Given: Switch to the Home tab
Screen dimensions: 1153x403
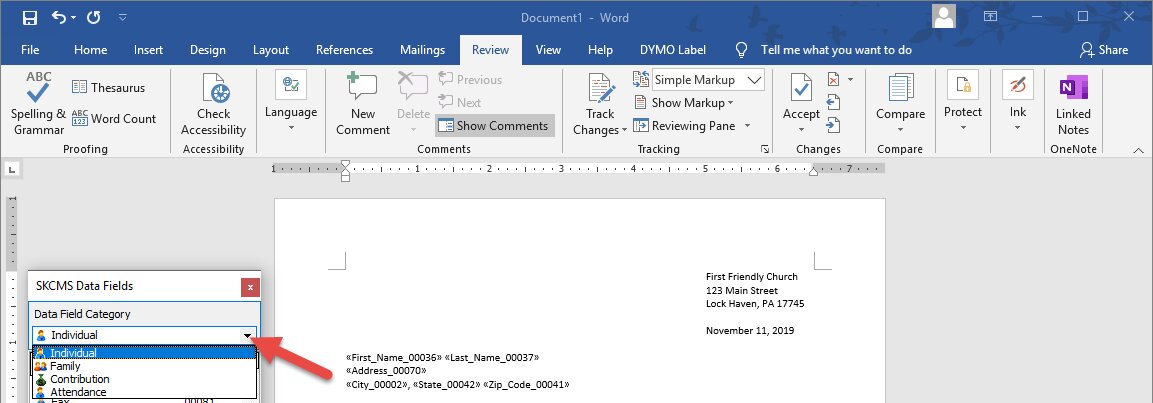Looking at the screenshot, I should (90, 50).
